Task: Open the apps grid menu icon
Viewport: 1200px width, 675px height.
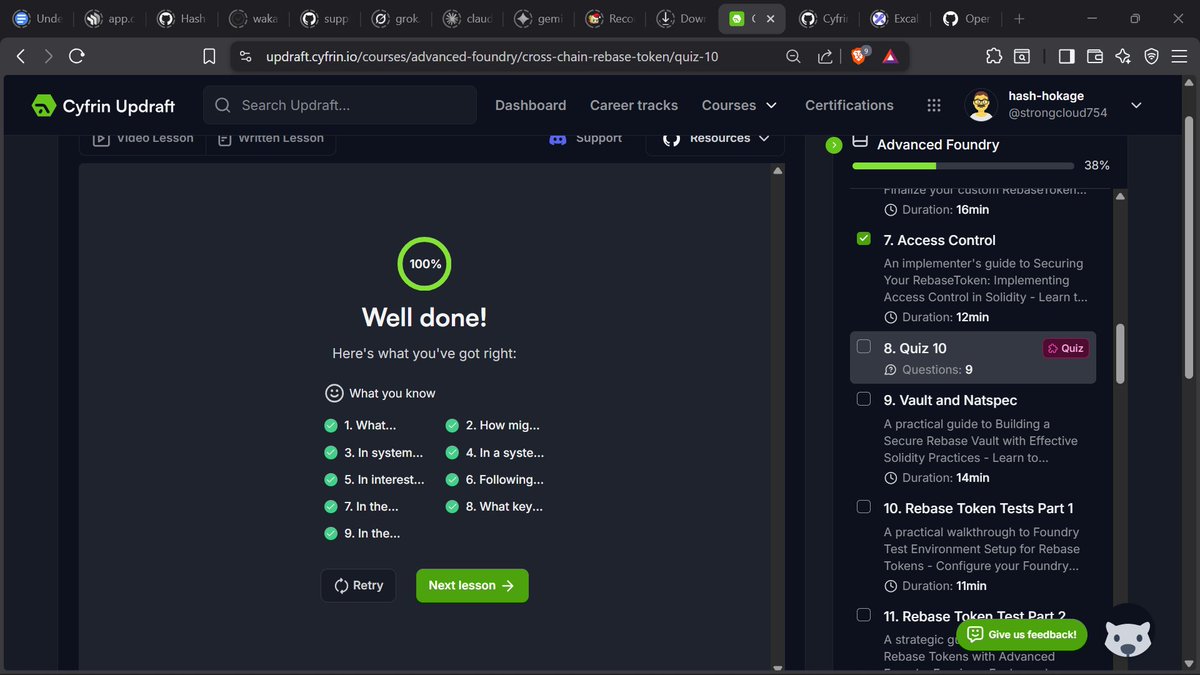Action: (x=934, y=105)
